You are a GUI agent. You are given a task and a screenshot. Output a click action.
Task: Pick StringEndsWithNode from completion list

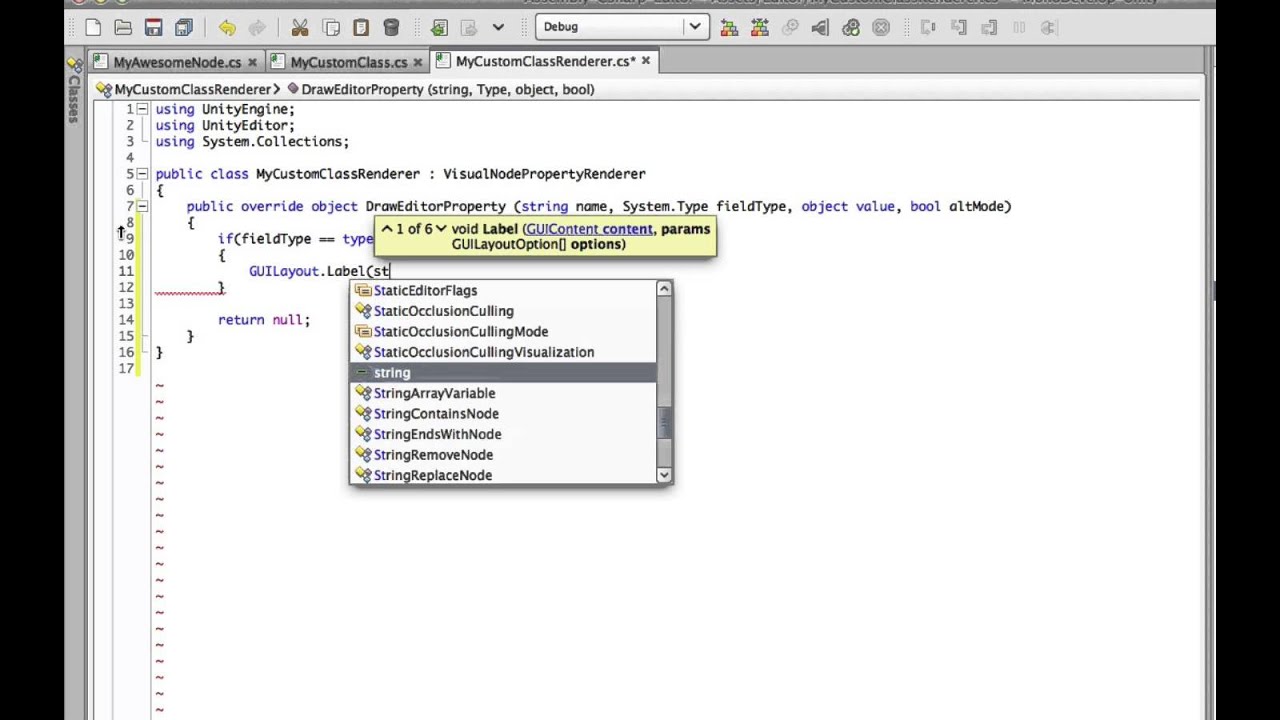(x=503, y=434)
